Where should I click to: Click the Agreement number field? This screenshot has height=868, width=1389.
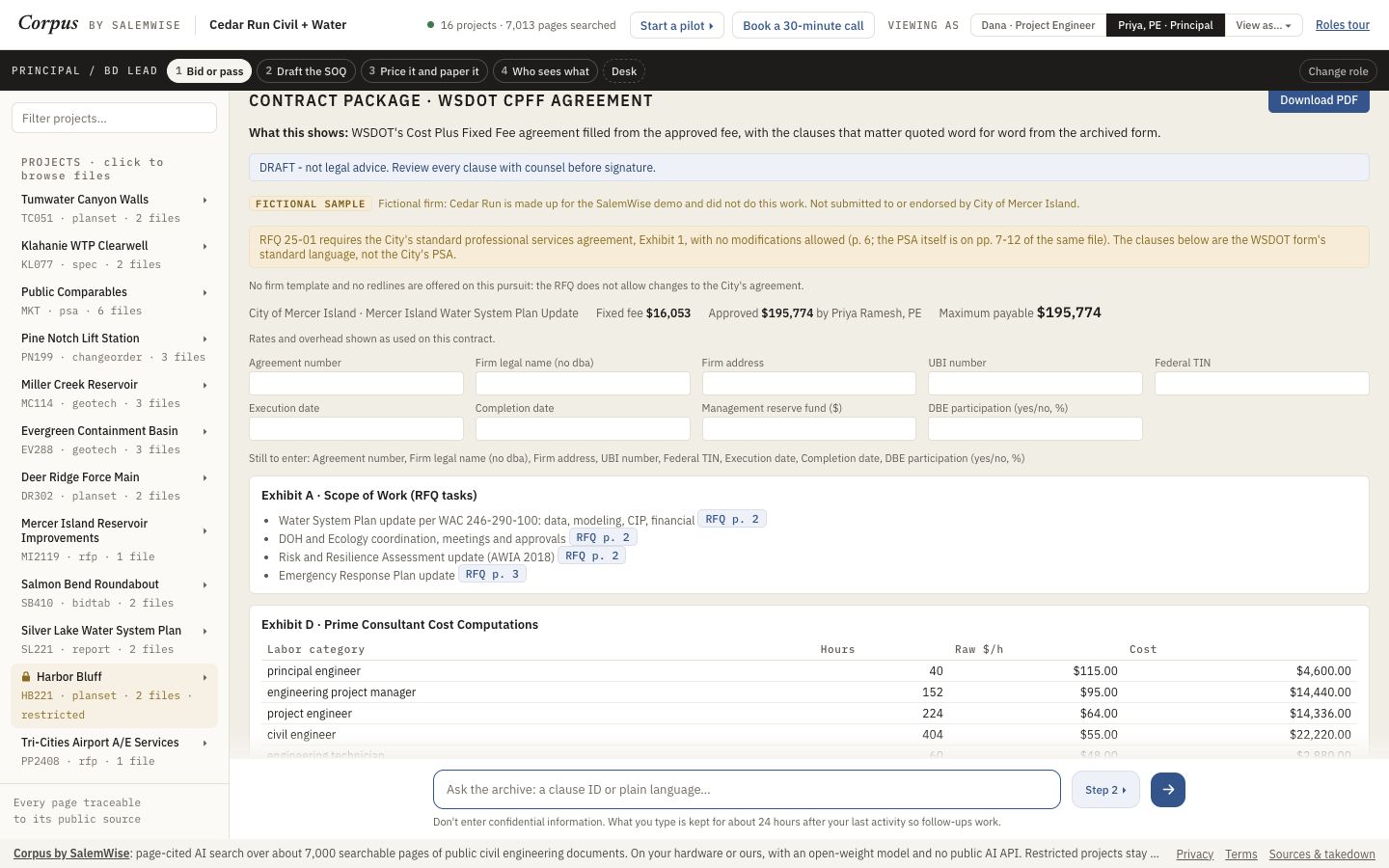click(356, 383)
